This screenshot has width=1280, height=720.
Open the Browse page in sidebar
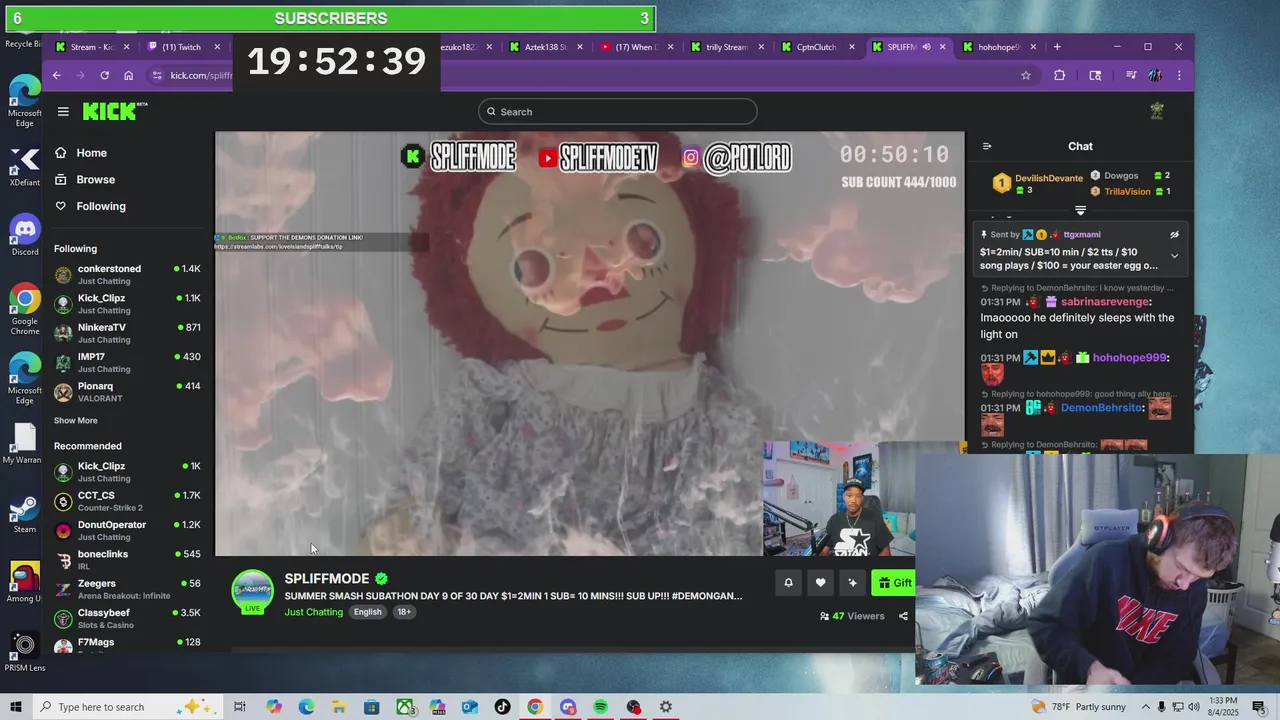[x=86, y=180]
